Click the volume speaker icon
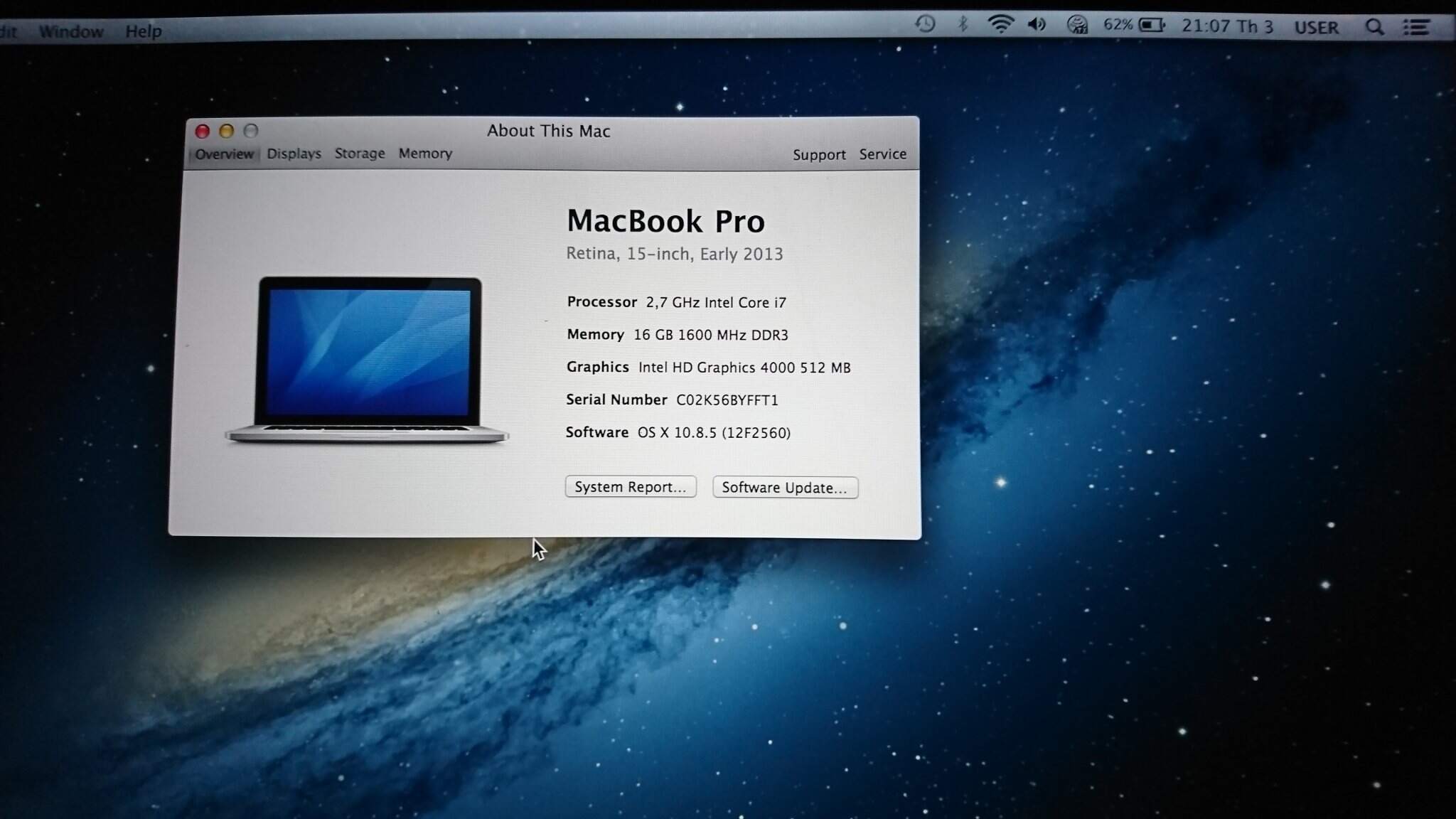This screenshot has height=819, width=1456. pos(1037,25)
